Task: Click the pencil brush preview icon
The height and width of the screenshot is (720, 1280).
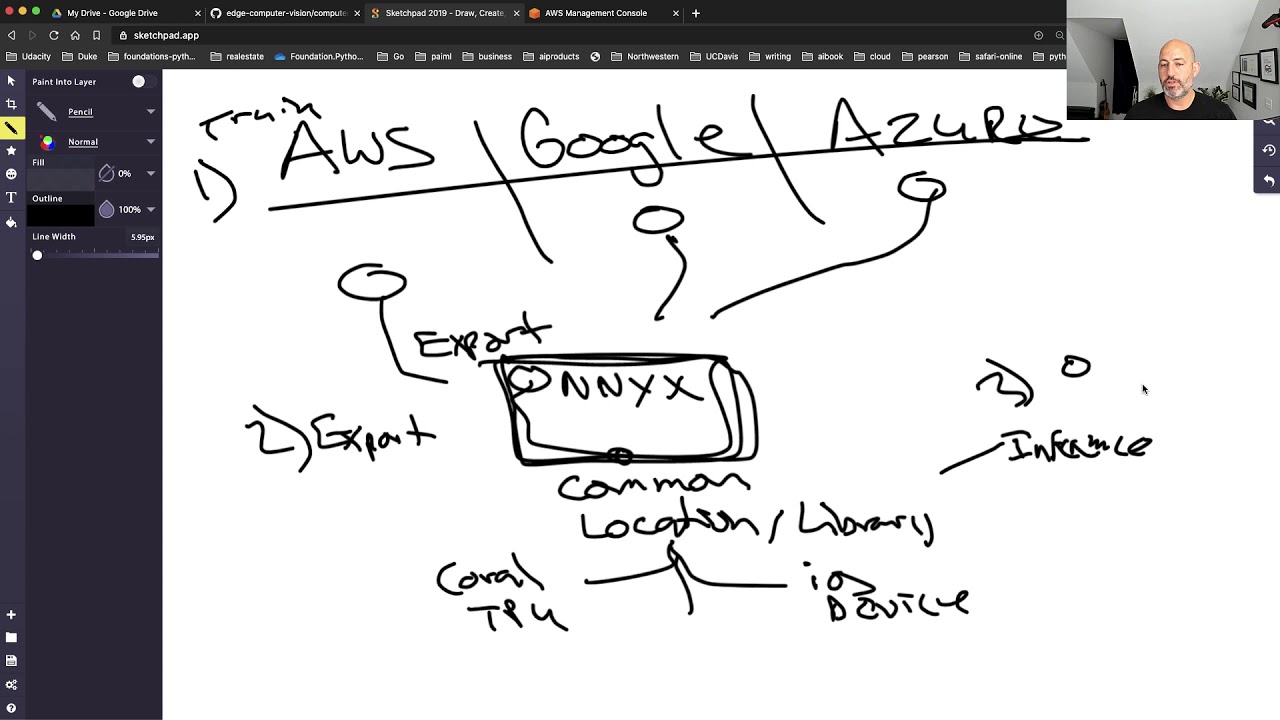Action: tap(46, 111)
